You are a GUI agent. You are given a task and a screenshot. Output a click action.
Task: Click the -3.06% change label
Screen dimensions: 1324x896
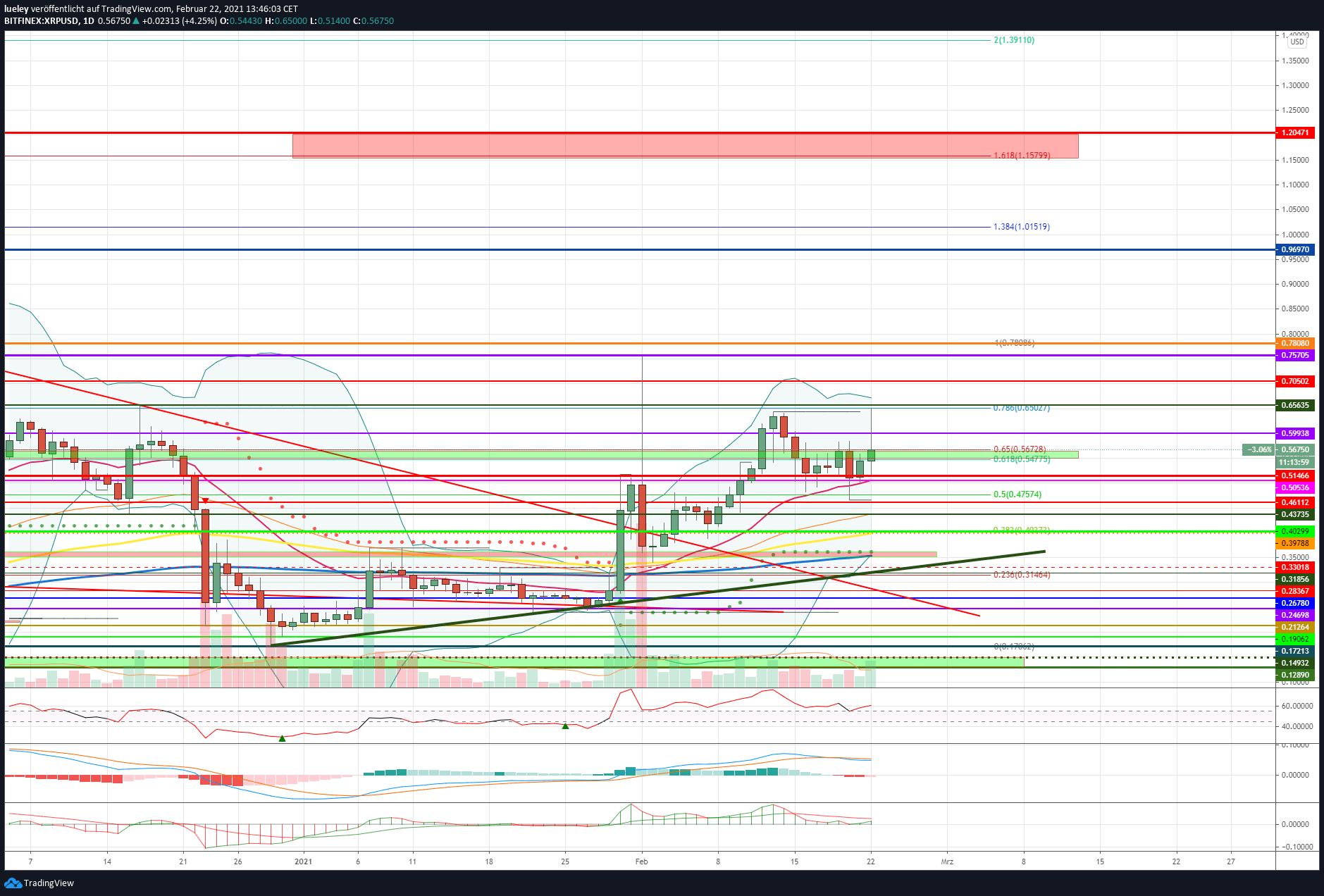pyautogui.click(x=1258, y=449)
